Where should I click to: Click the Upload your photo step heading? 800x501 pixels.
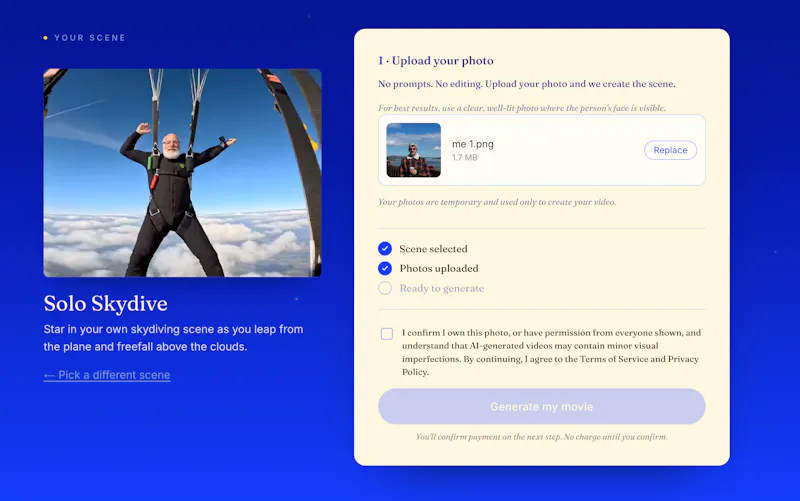pos(436,61)
